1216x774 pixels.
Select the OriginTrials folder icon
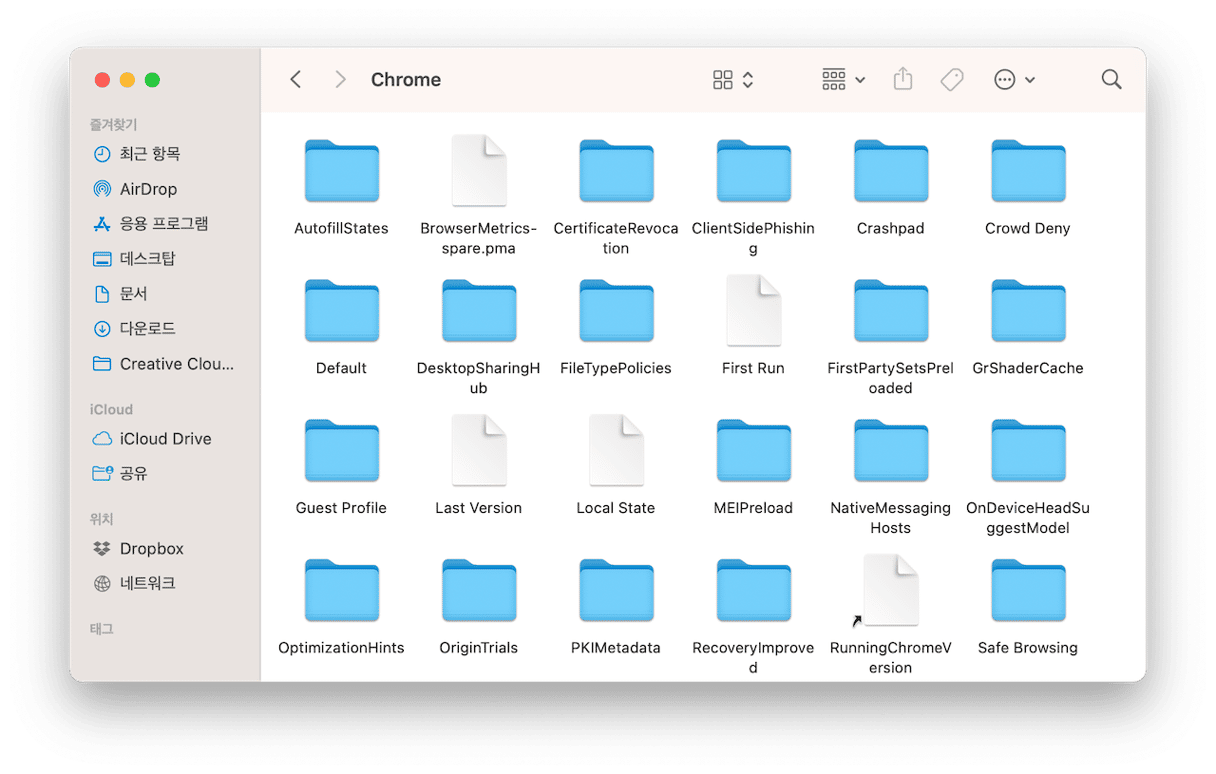(479, 591)
